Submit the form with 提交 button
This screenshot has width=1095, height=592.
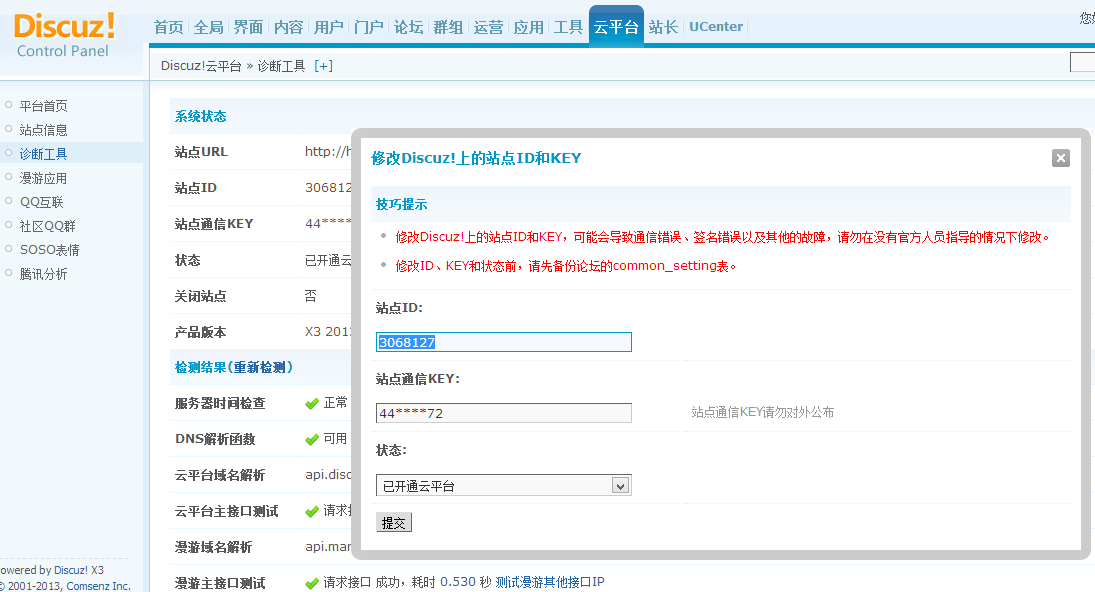[394, 522]
